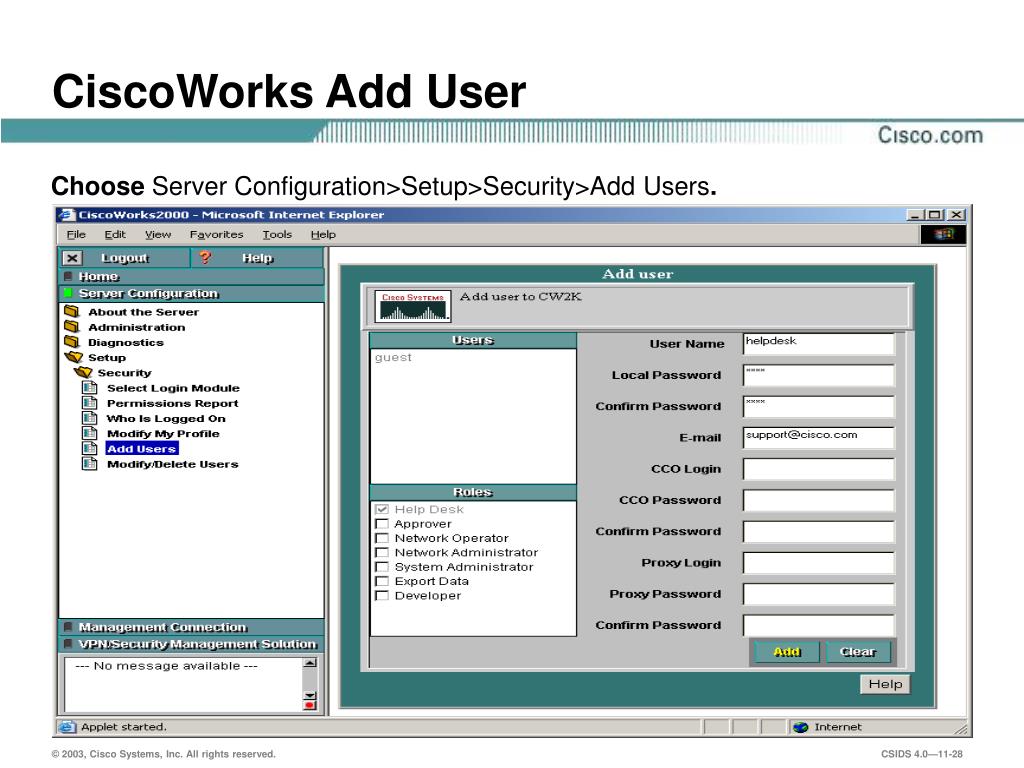Open the View menu

coord(158,234)
